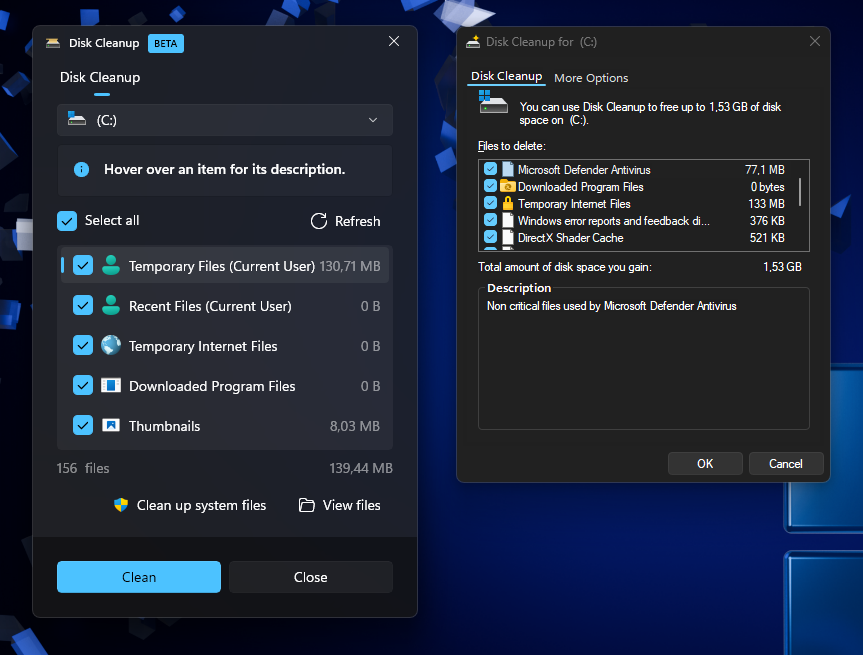Click the shield icon beside Clean up system files

pos(121,505)
